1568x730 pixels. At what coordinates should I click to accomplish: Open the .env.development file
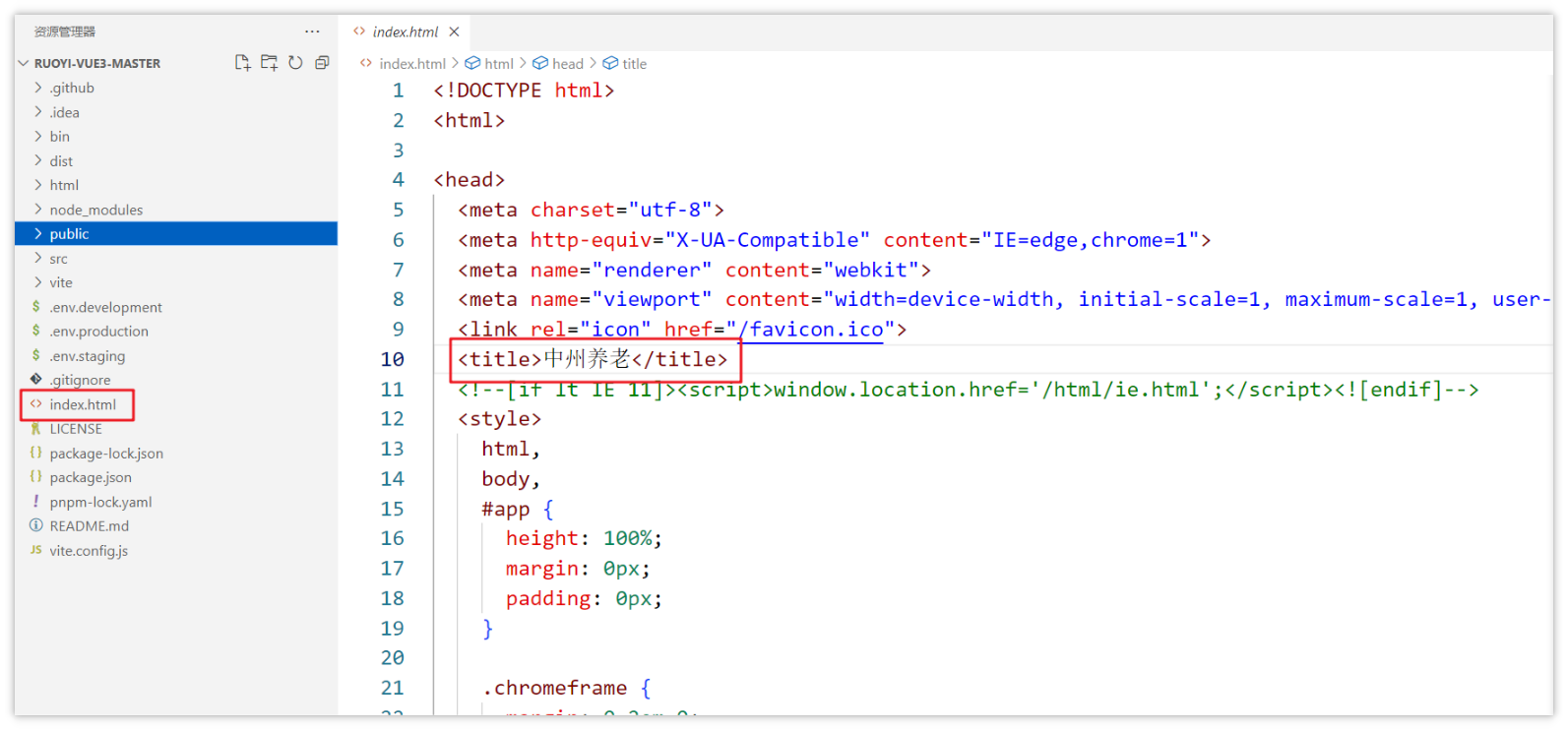click(x=175, y=307)
